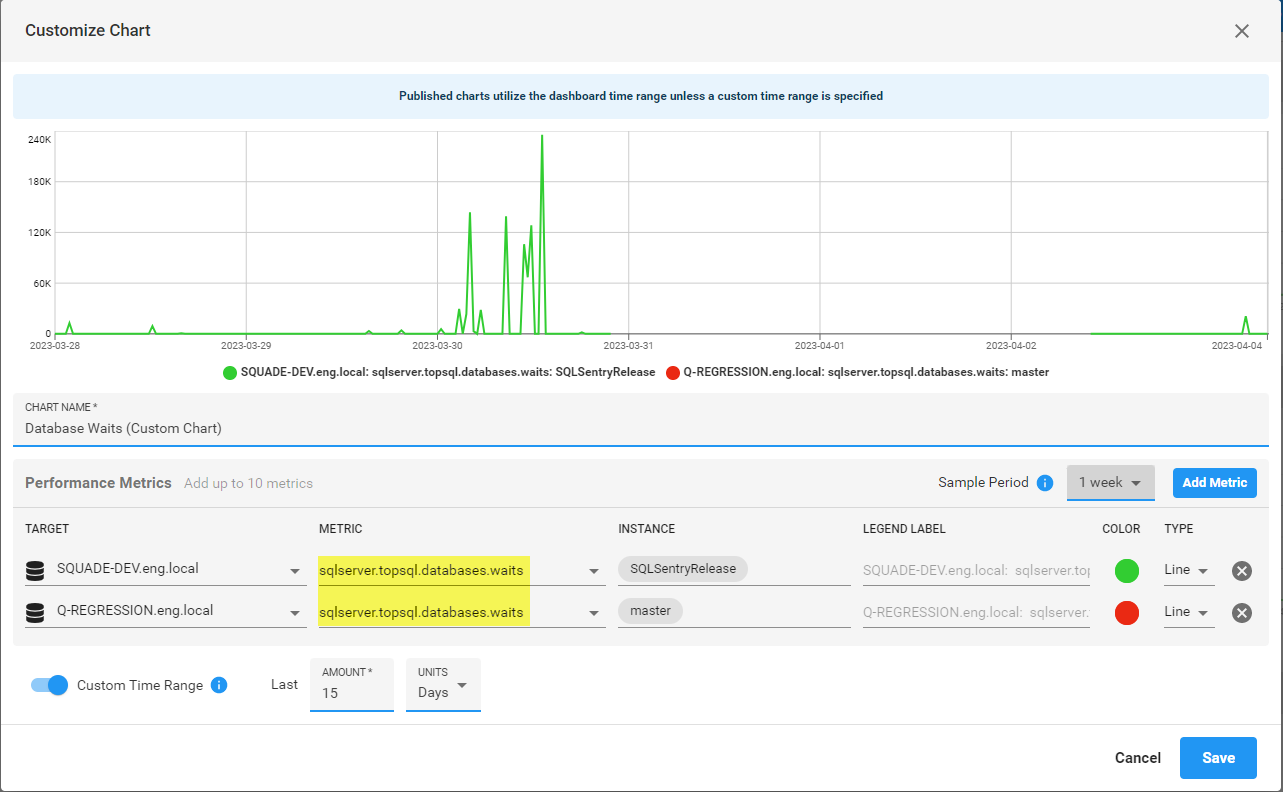Edit the Chart Name field
Screen dimensions: 1283x792
click(640, 420)
